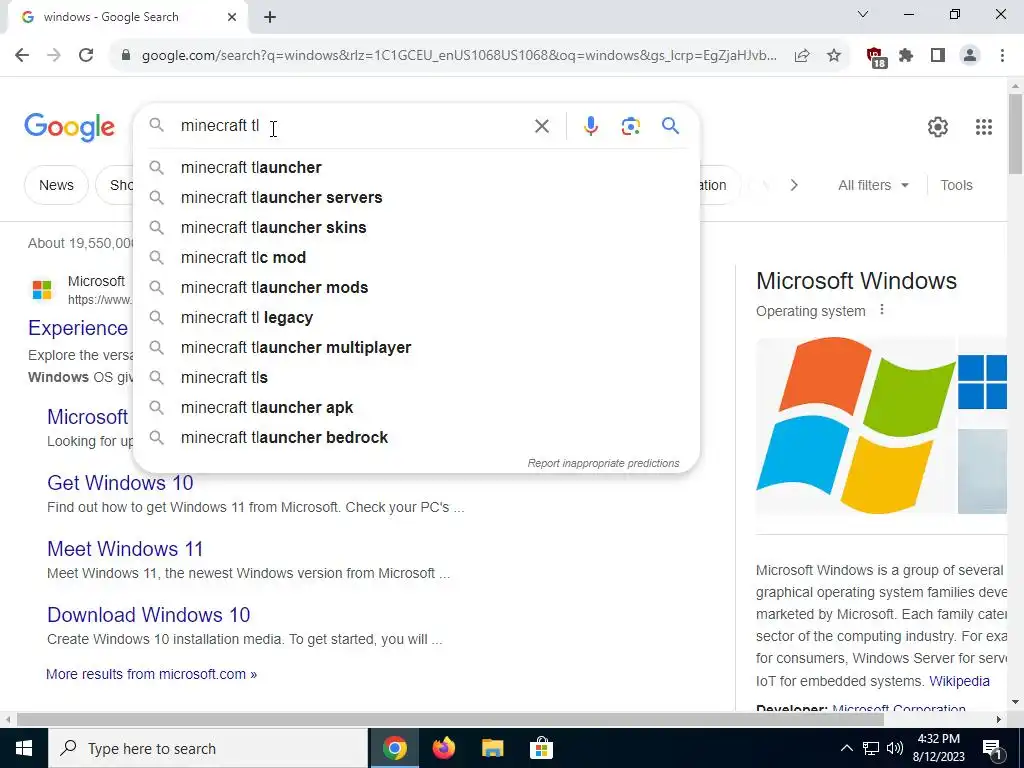Open the Wikipedia link in knowledge panel
Viewport: 1024px width, 768px height.
point(959,681)
